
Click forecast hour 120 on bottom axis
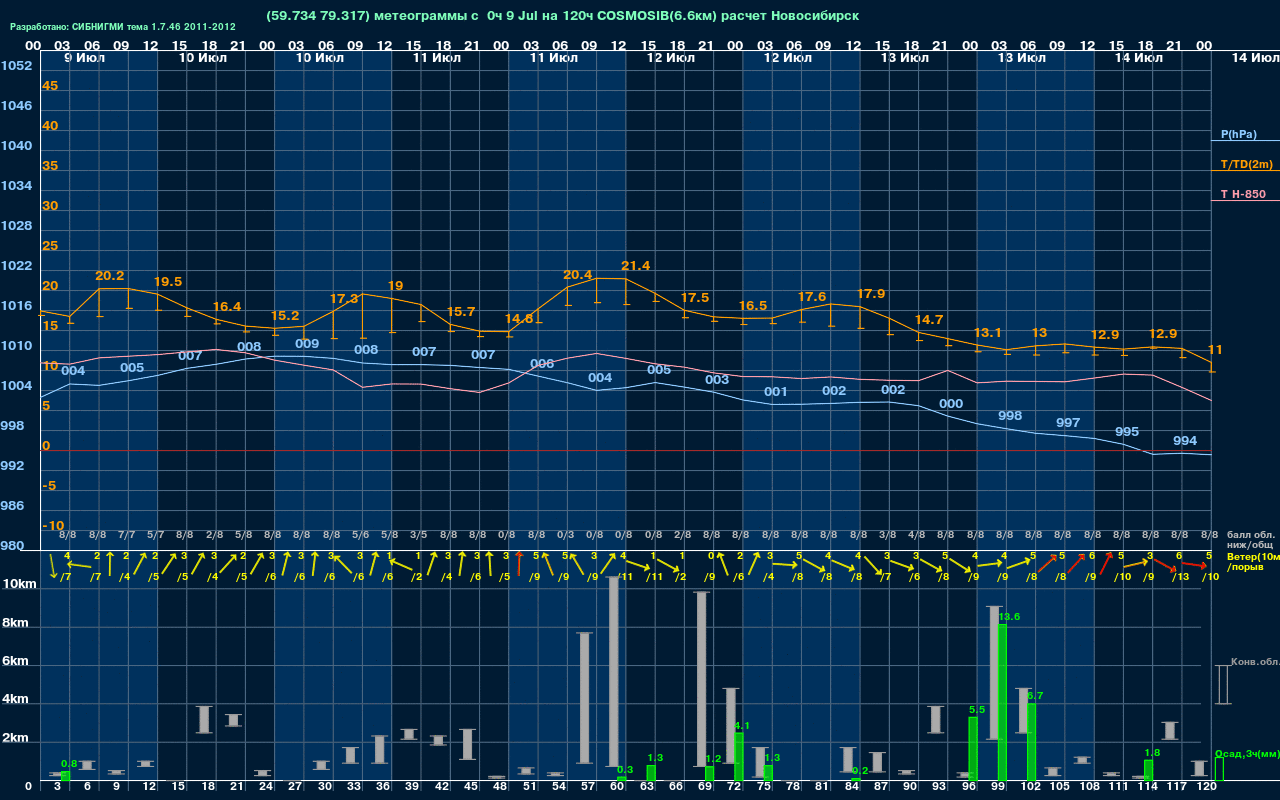1207,788
